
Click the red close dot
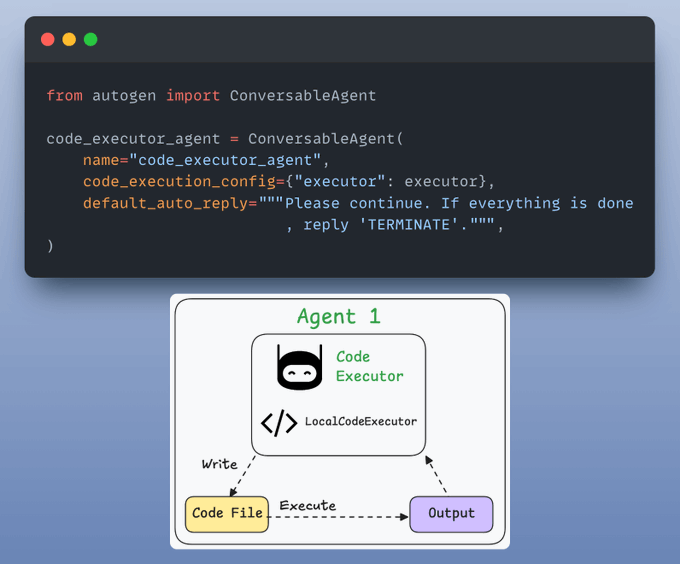coord(48,40)
